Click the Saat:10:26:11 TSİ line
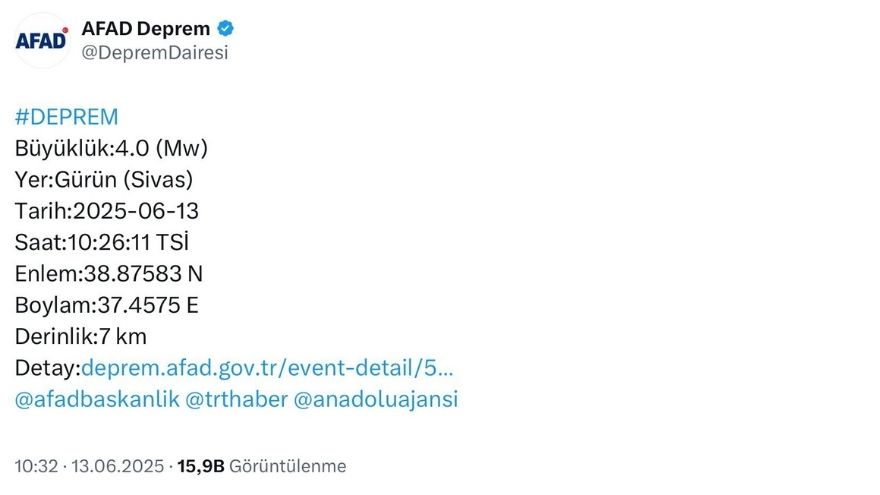Image resolution: width=880 pixels, height=495 pixels. click(x=102, y=243)
